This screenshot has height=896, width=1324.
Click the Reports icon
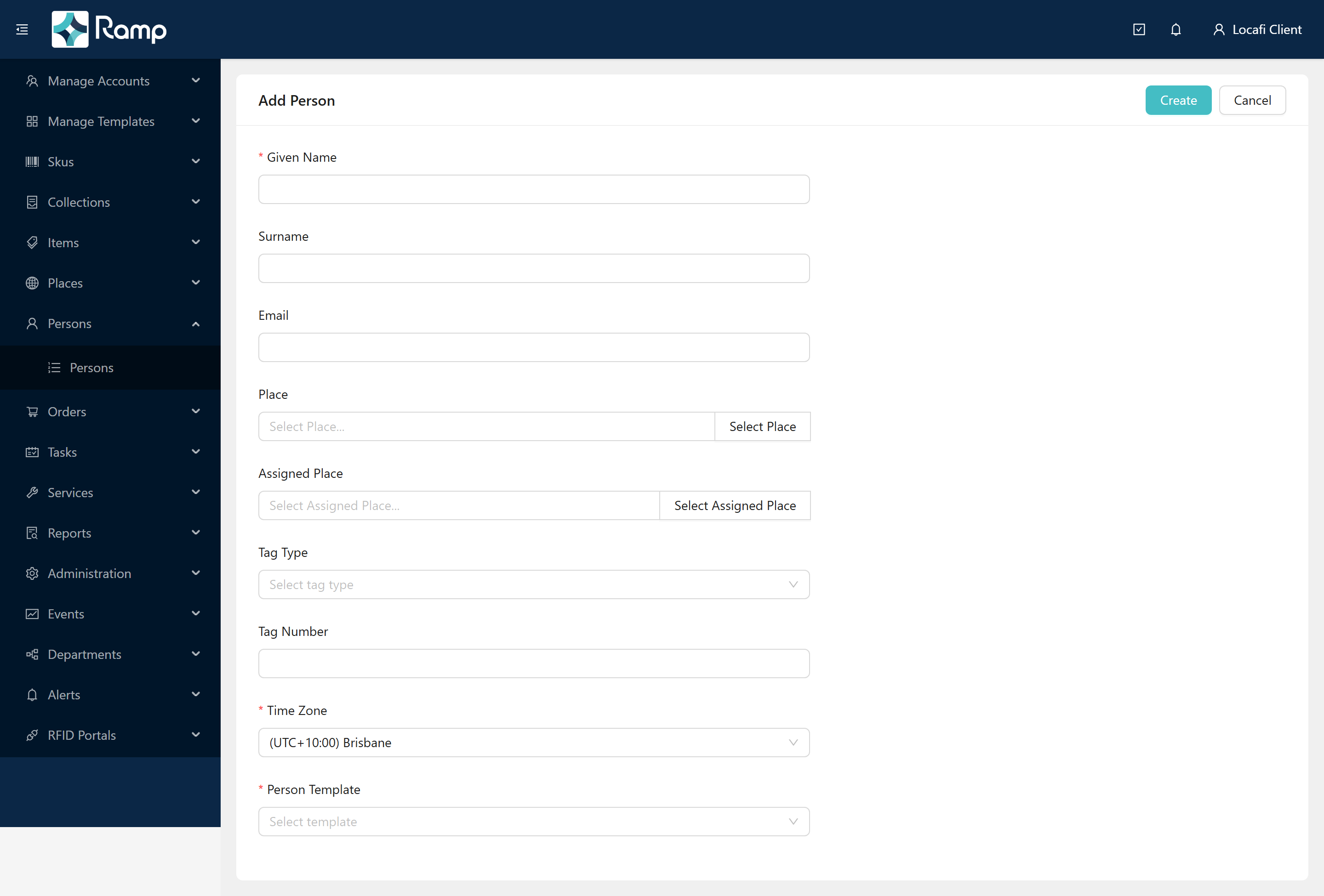pos(32,533)
